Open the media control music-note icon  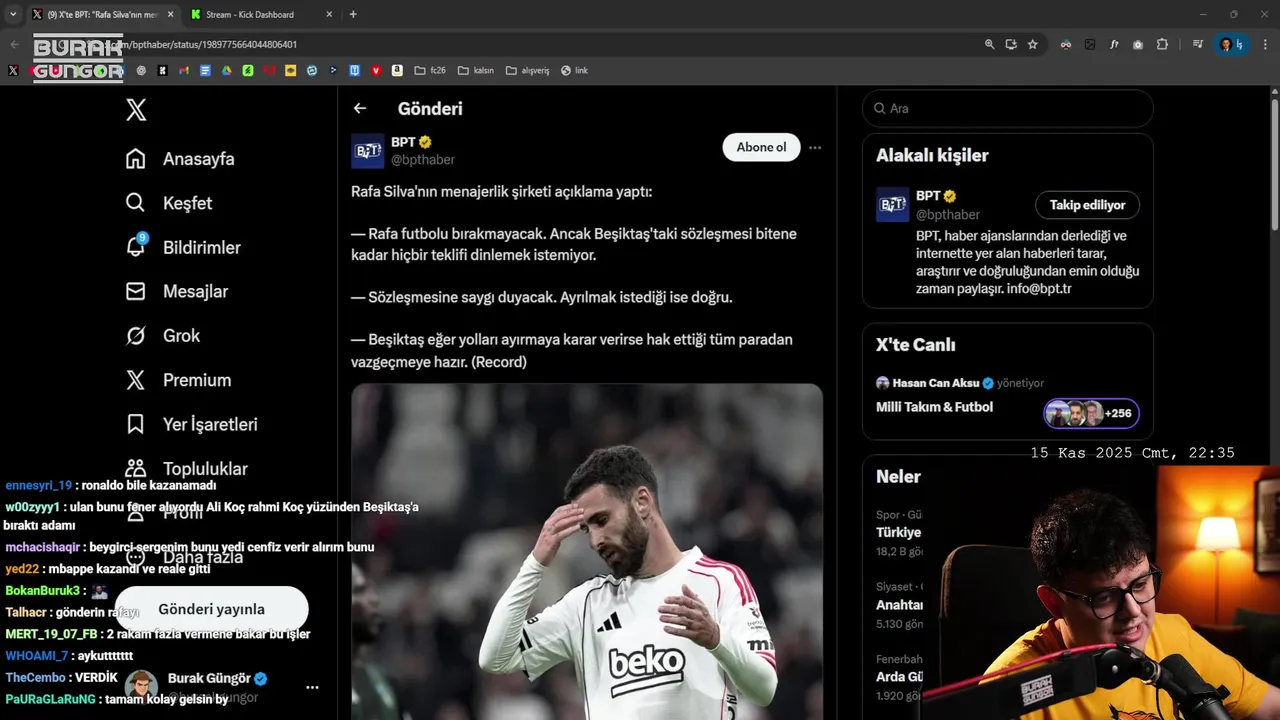(x=1198, y=44)
